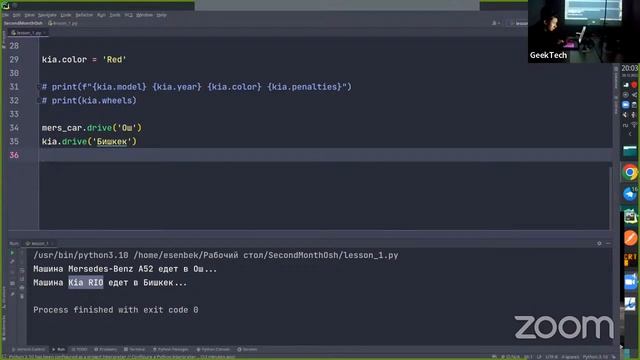Screen dimensions: 640x360
Task: Click the mers_car.drive('Ош') code line
Action: coord(91,128)
